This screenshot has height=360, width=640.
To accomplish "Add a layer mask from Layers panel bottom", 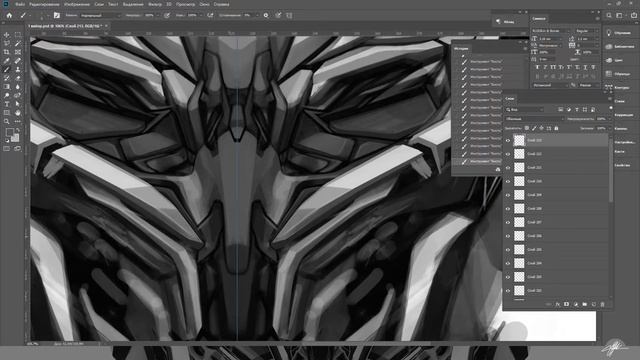I will [x=567, y=304].
